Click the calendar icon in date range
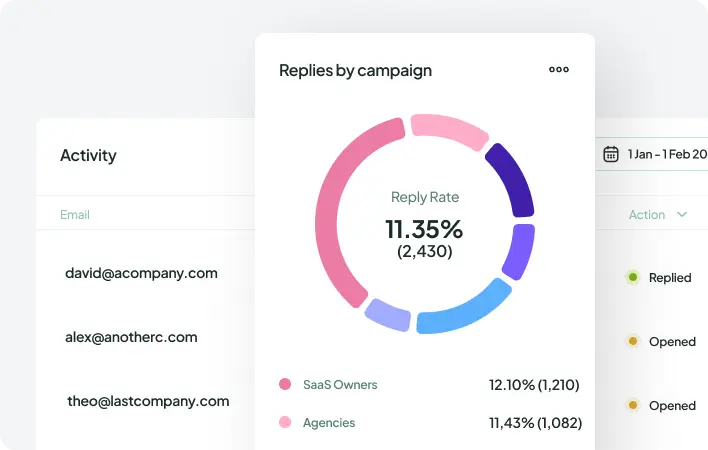Screen dimensions: 708x450 (611, 154)
